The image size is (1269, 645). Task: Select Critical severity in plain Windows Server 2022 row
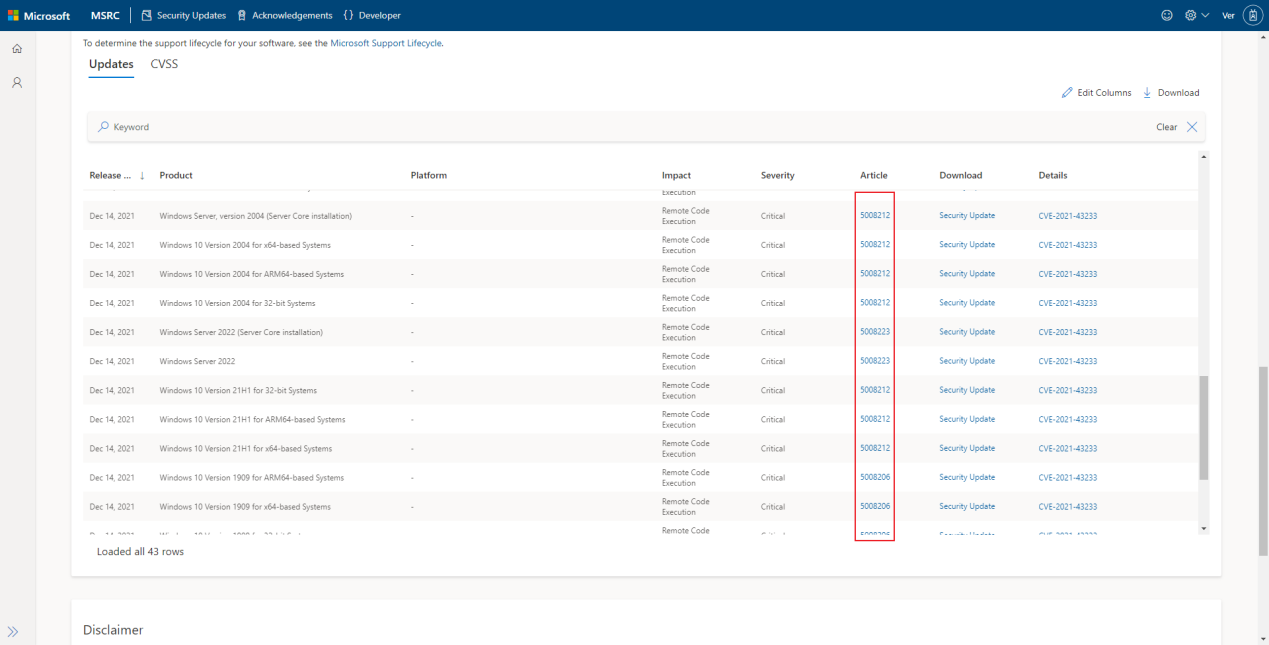(773, 361)
